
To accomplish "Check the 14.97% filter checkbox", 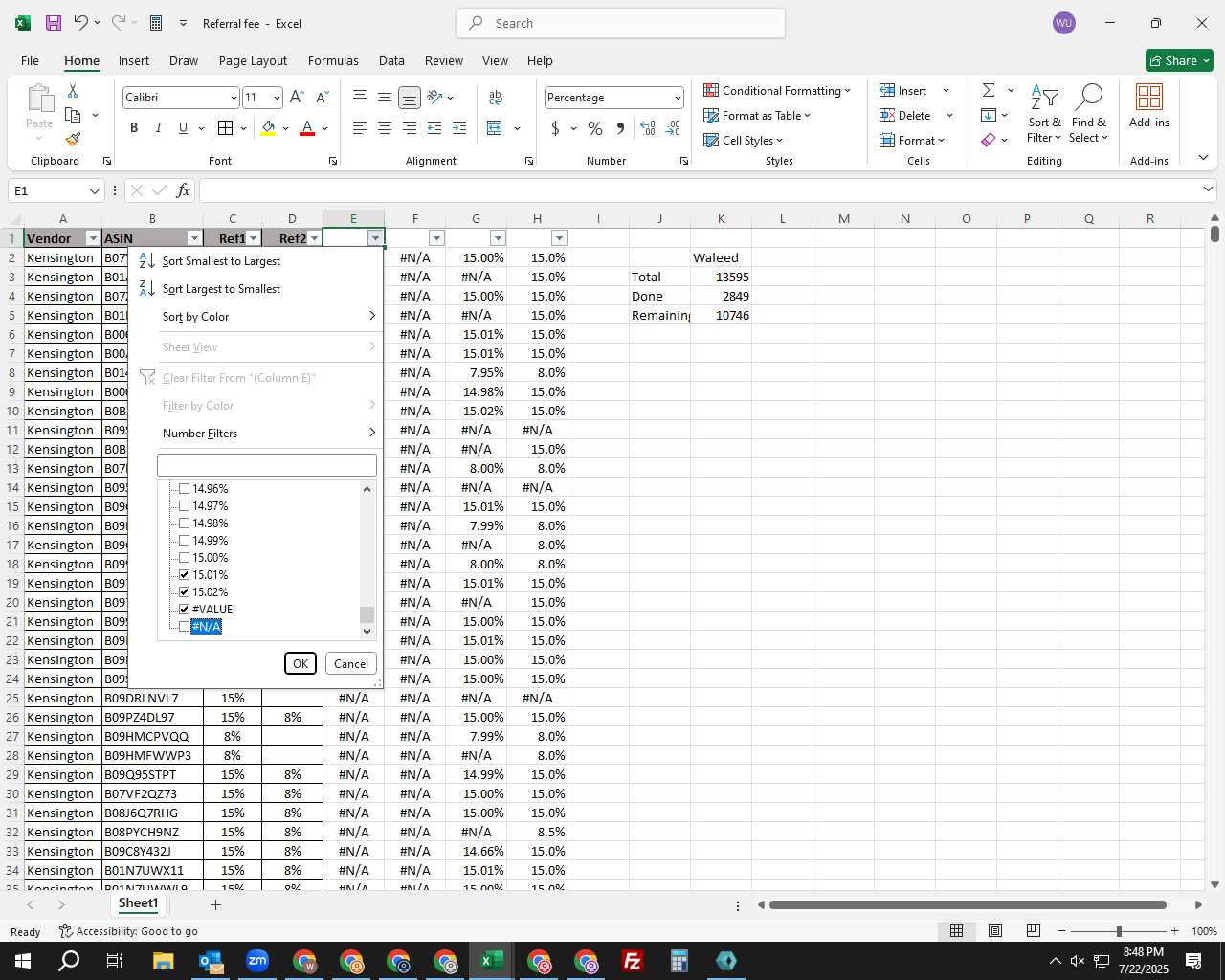I will (185, 506).
